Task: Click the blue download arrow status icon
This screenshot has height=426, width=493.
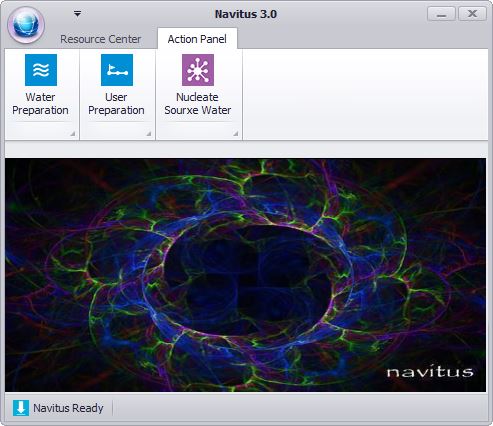Action: click(x=21, y=408)
